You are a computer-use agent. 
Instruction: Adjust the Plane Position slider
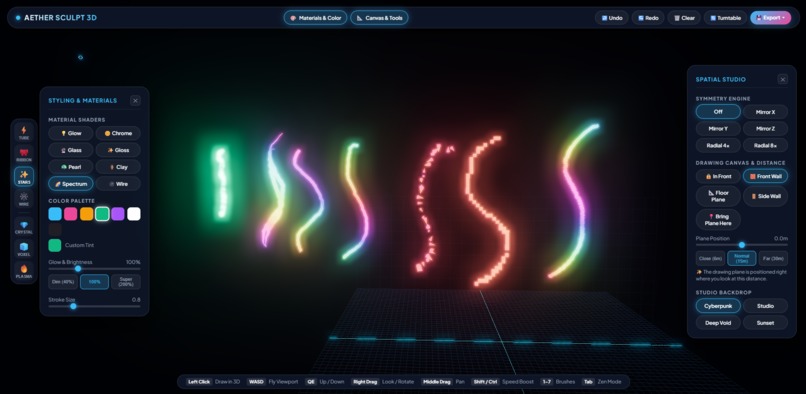point(742,245)
